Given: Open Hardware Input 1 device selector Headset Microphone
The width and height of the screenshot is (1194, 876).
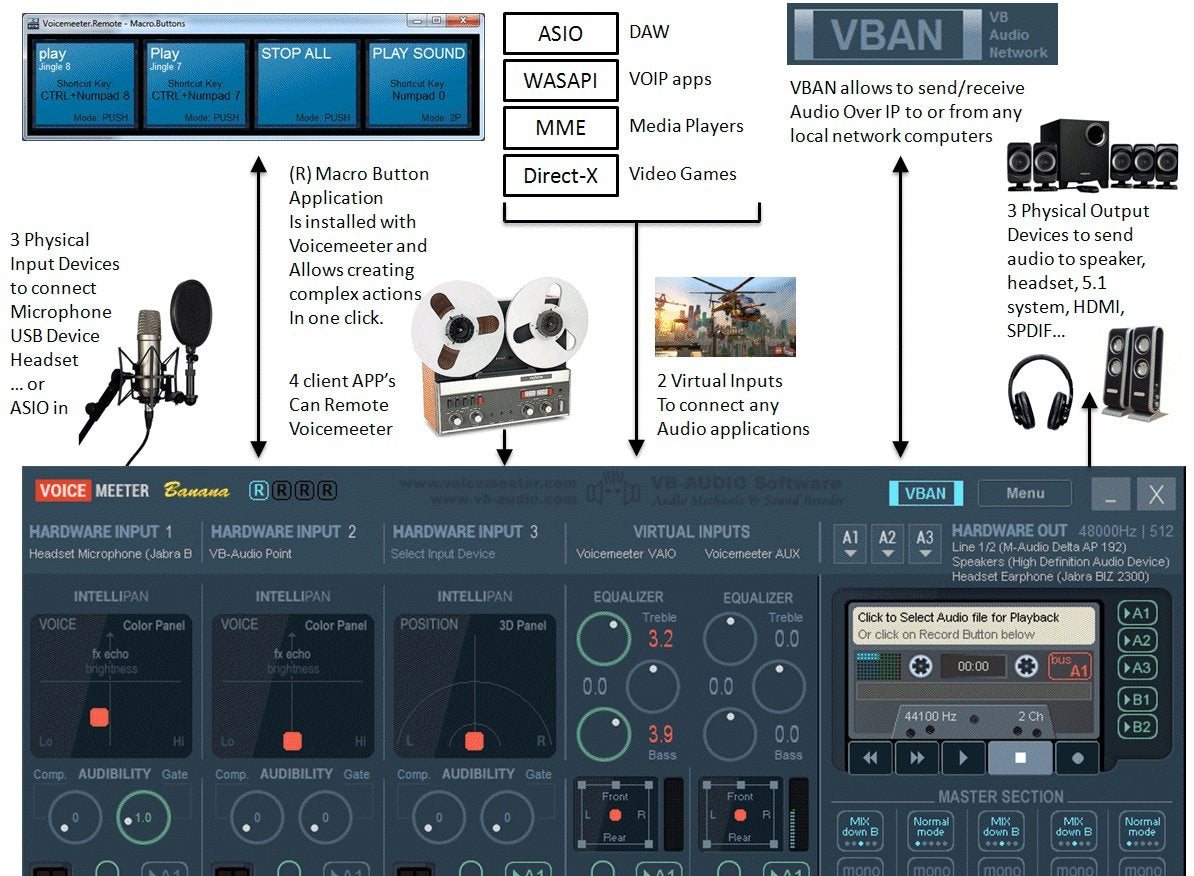Looking at the screenshot, I should coord(110,554).
